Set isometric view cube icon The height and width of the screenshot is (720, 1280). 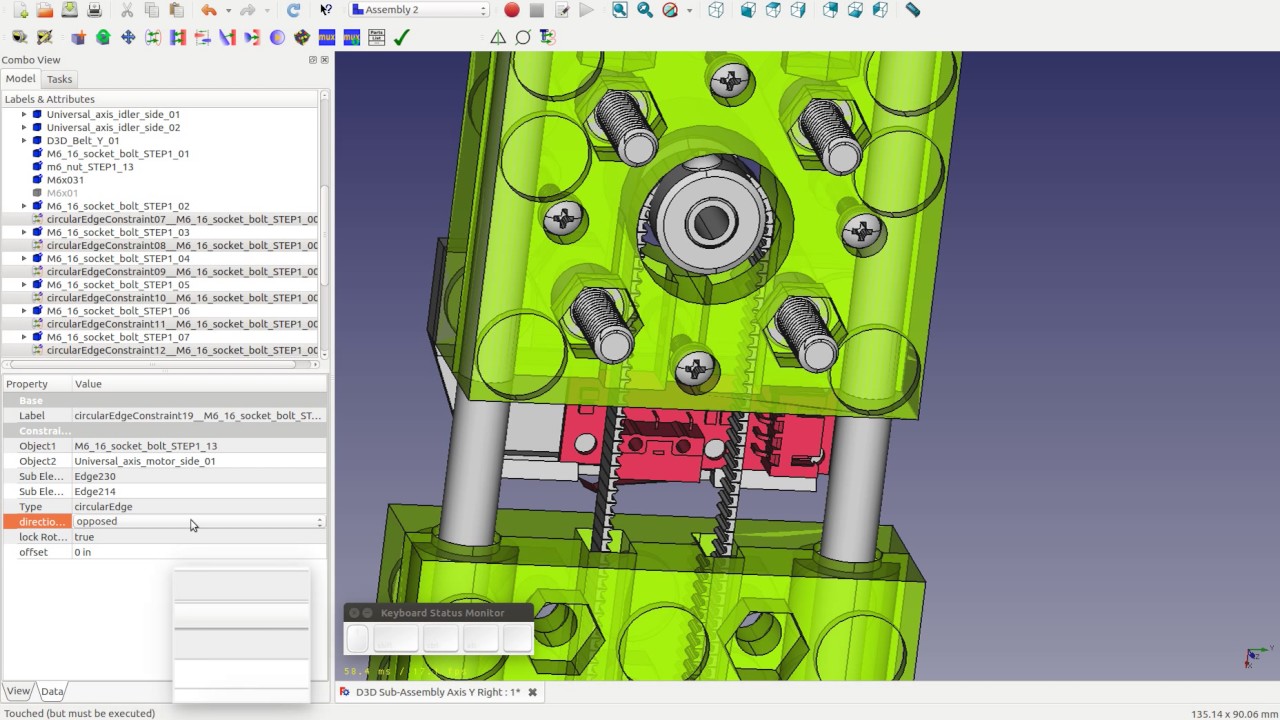[x=716, y=10]
